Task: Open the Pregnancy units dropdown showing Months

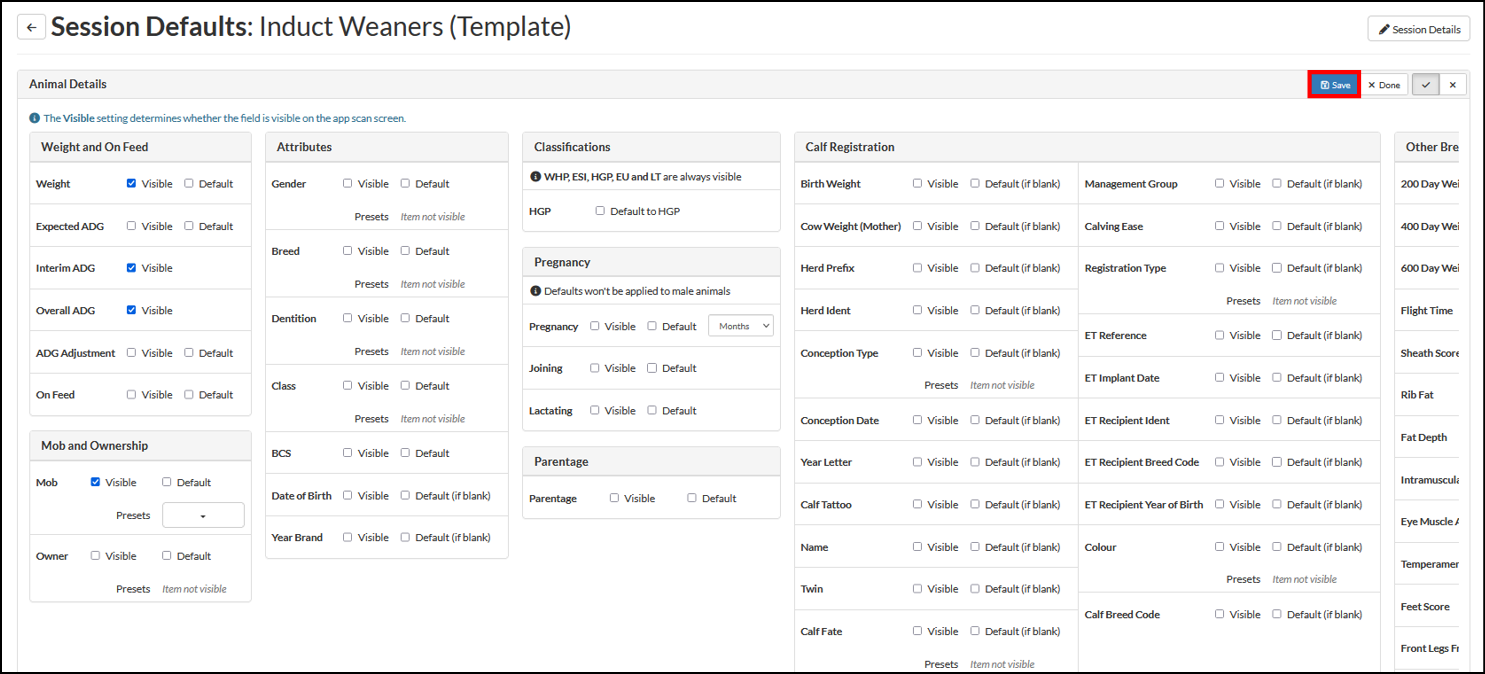Action: (740, 325)
